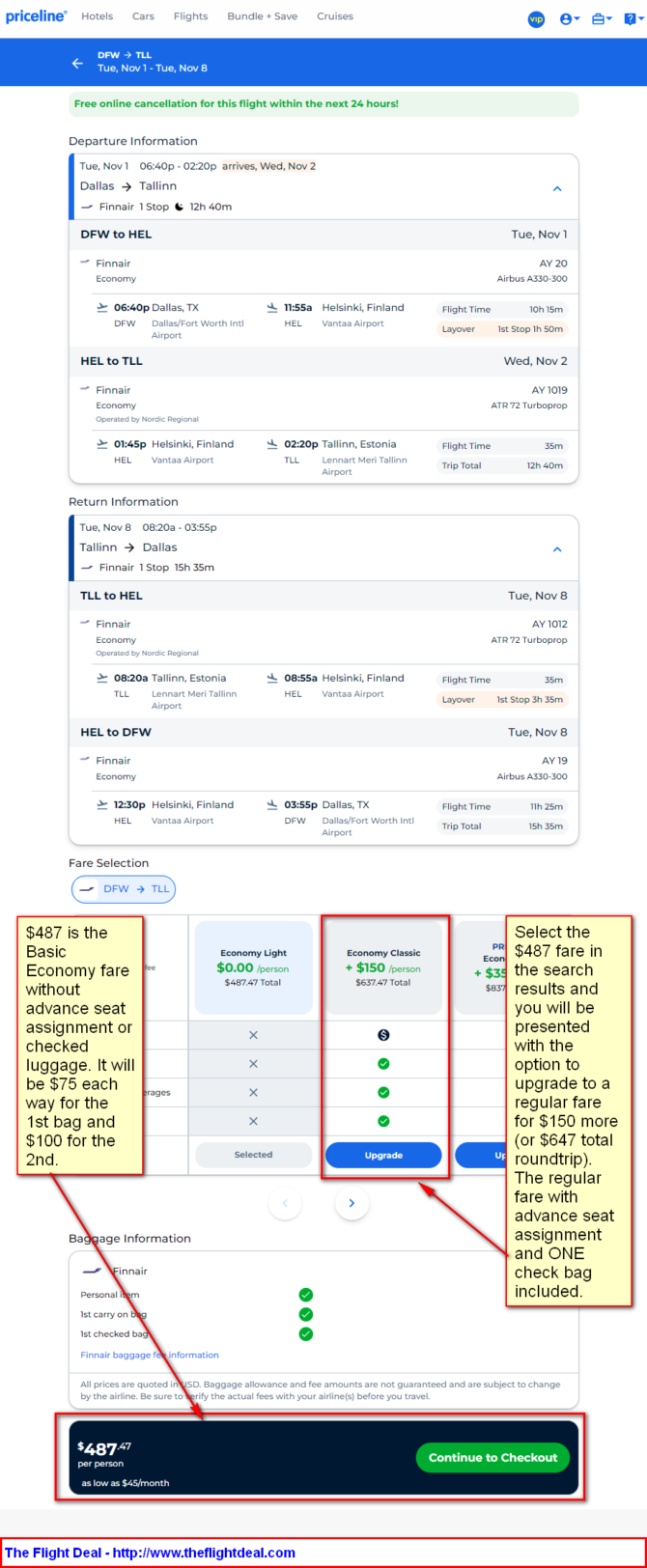Click 'Layover 1st Stop 3h 35m' badge

[x=502, y=699]
